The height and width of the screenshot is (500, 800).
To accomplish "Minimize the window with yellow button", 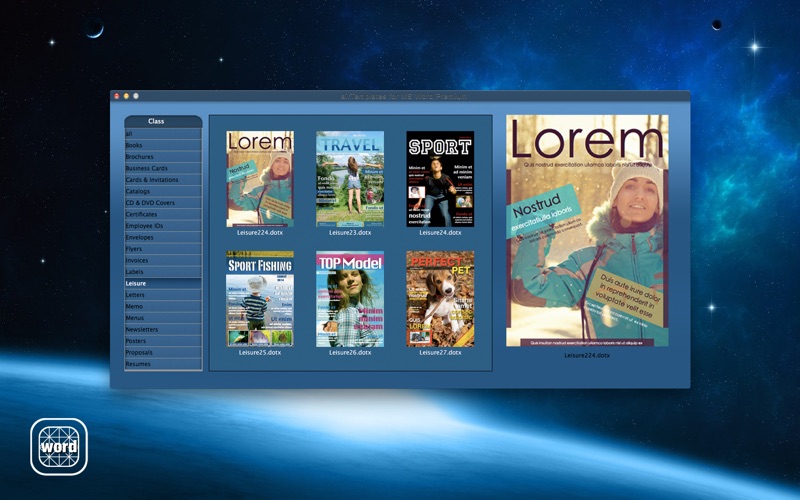I will tap(126, 96).
